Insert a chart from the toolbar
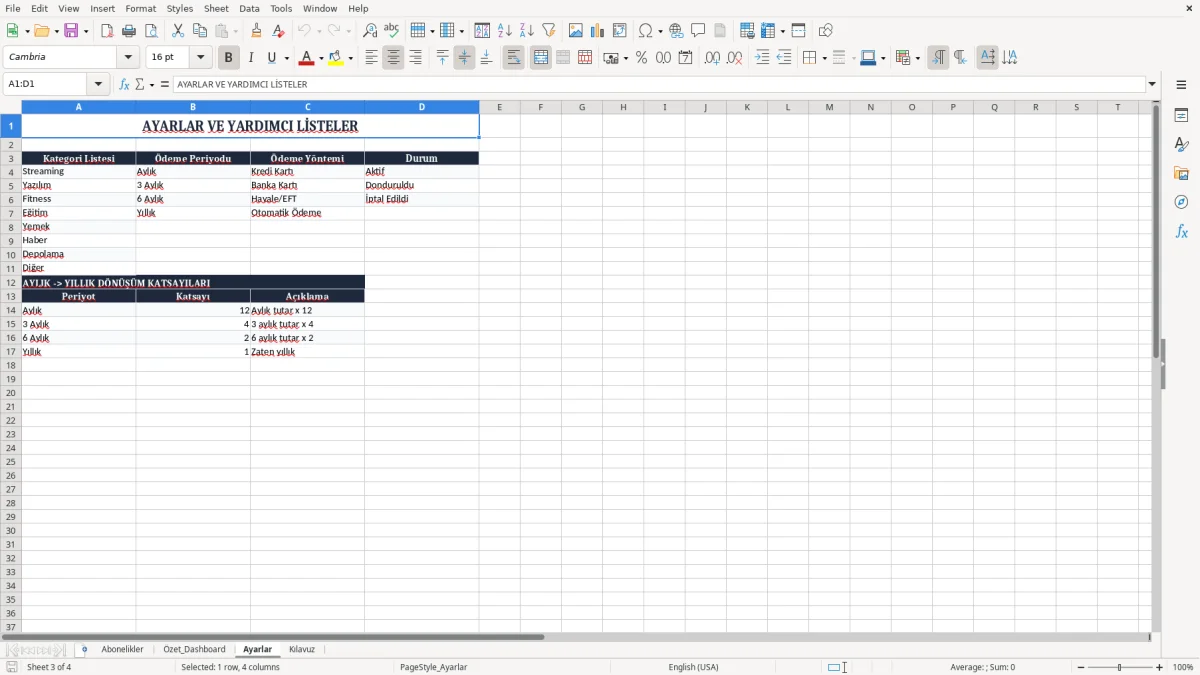The image size is (1200, 675). point(598,31)
